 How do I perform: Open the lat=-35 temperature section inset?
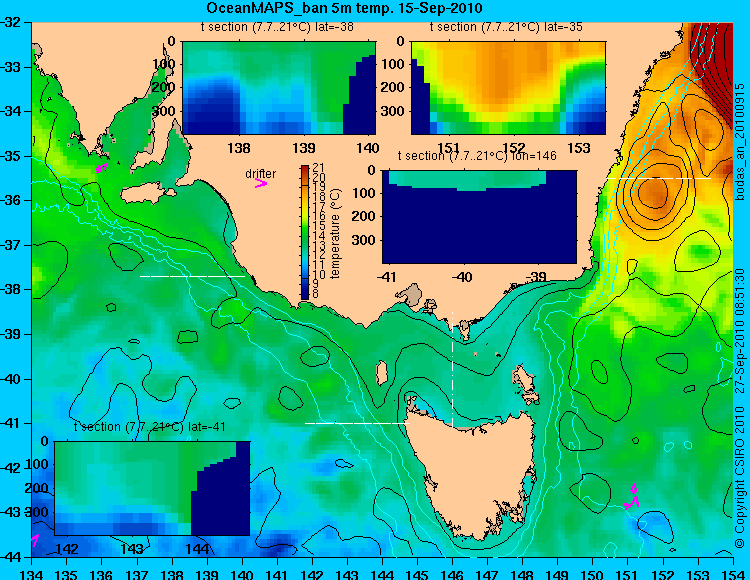tap(508, 88)
